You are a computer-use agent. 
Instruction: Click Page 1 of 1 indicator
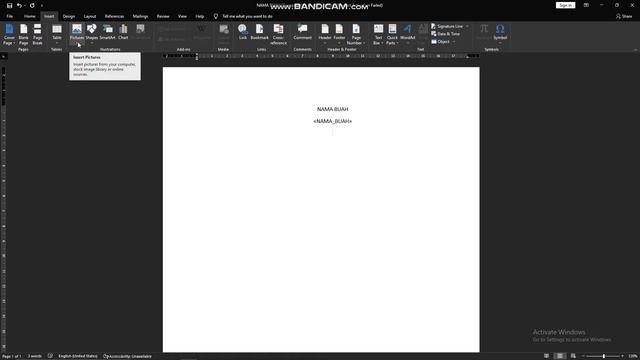pyautogui.click(x=11, y=356)
